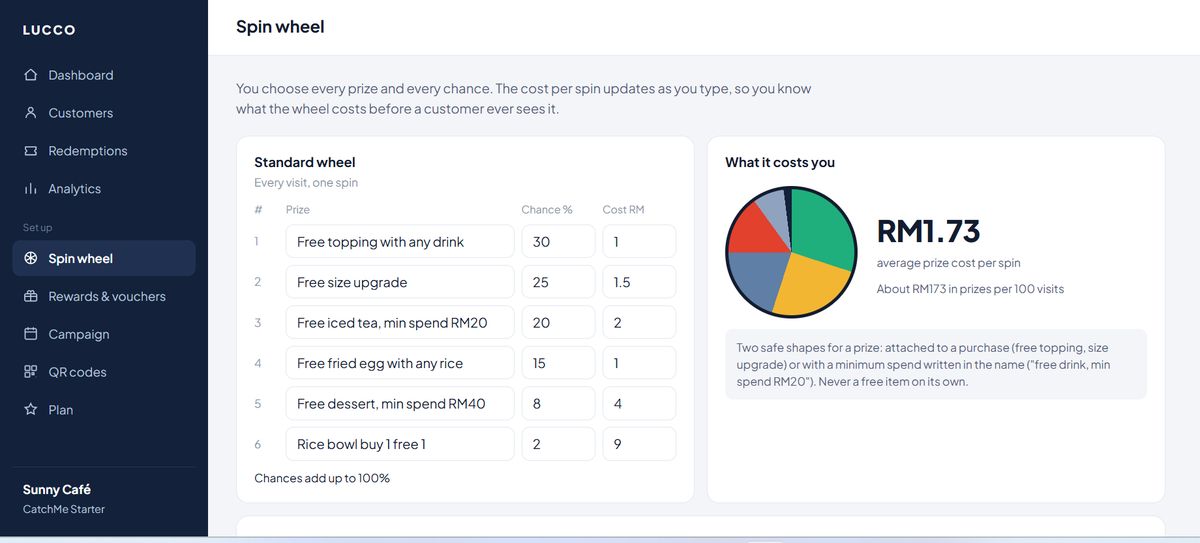The width and height of the screenshot is (1200, 543).
Task: Open Rewards & vouchers page
Action: coord(104,296)
